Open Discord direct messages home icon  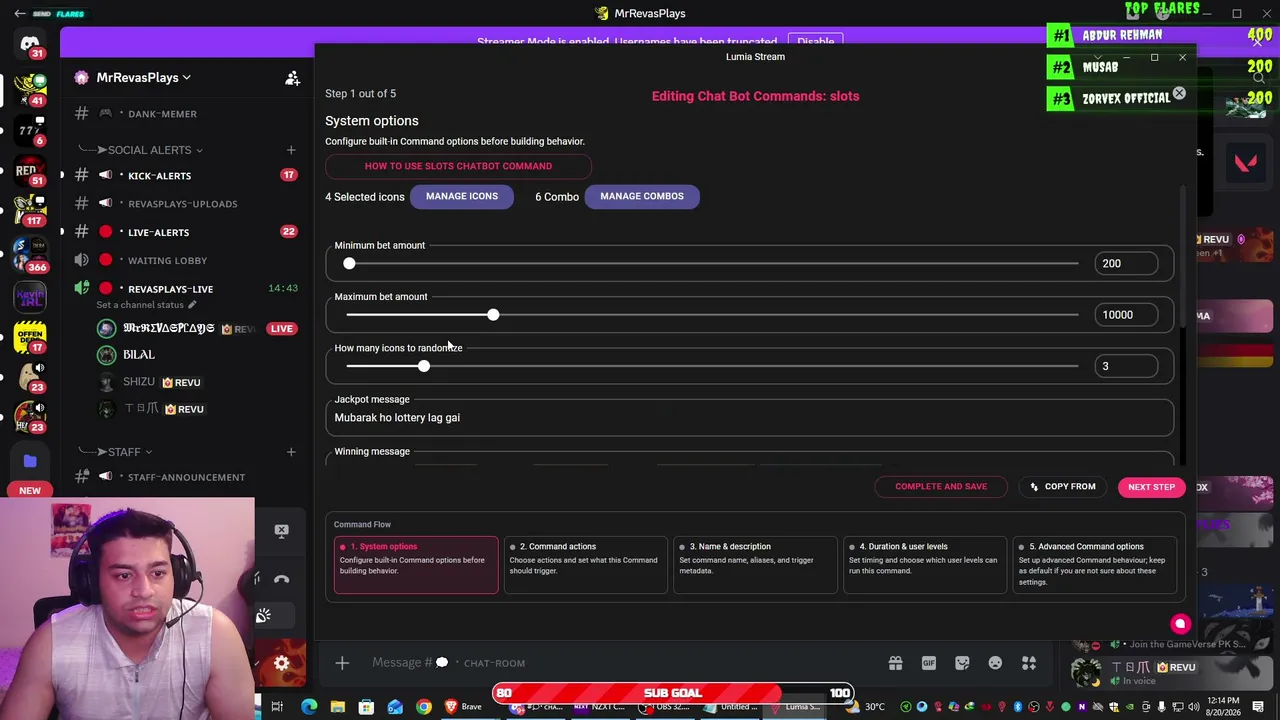pos(30,45)
